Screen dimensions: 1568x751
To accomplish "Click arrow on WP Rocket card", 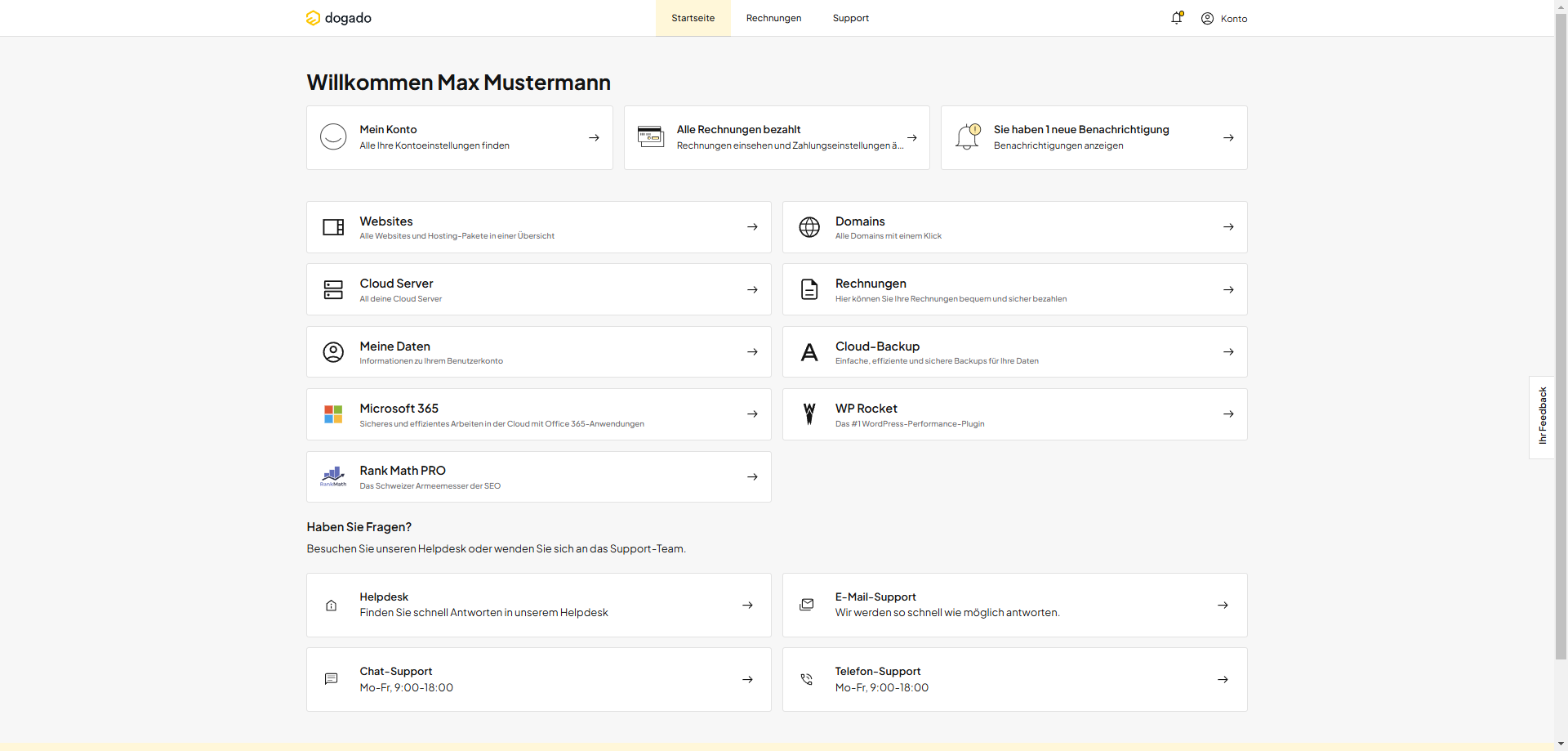I will point(1228,414).
